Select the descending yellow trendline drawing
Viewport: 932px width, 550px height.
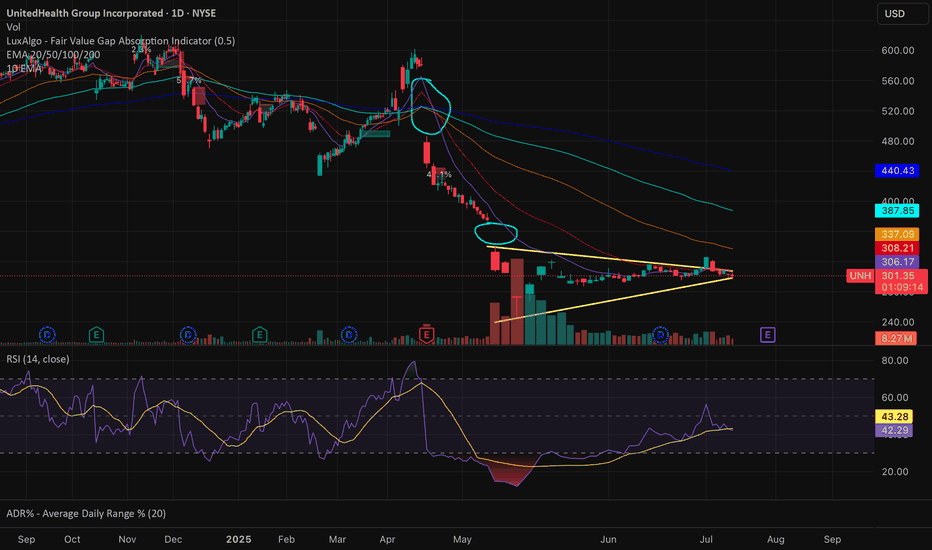(609, 259)
